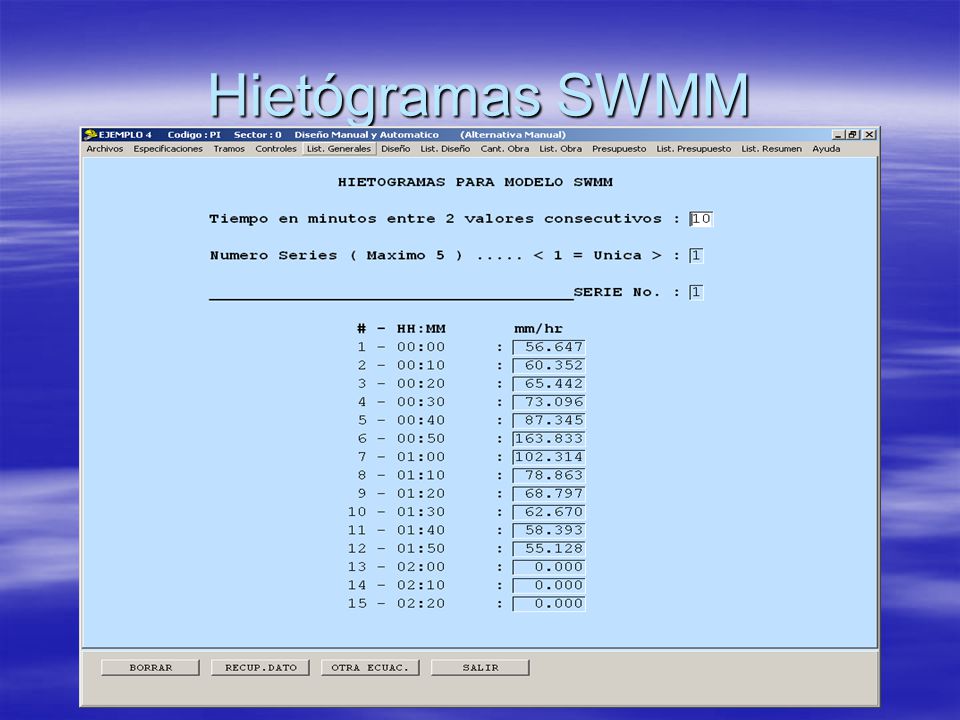
Task: Open the Ayuda menu
Action: point(826,149)
